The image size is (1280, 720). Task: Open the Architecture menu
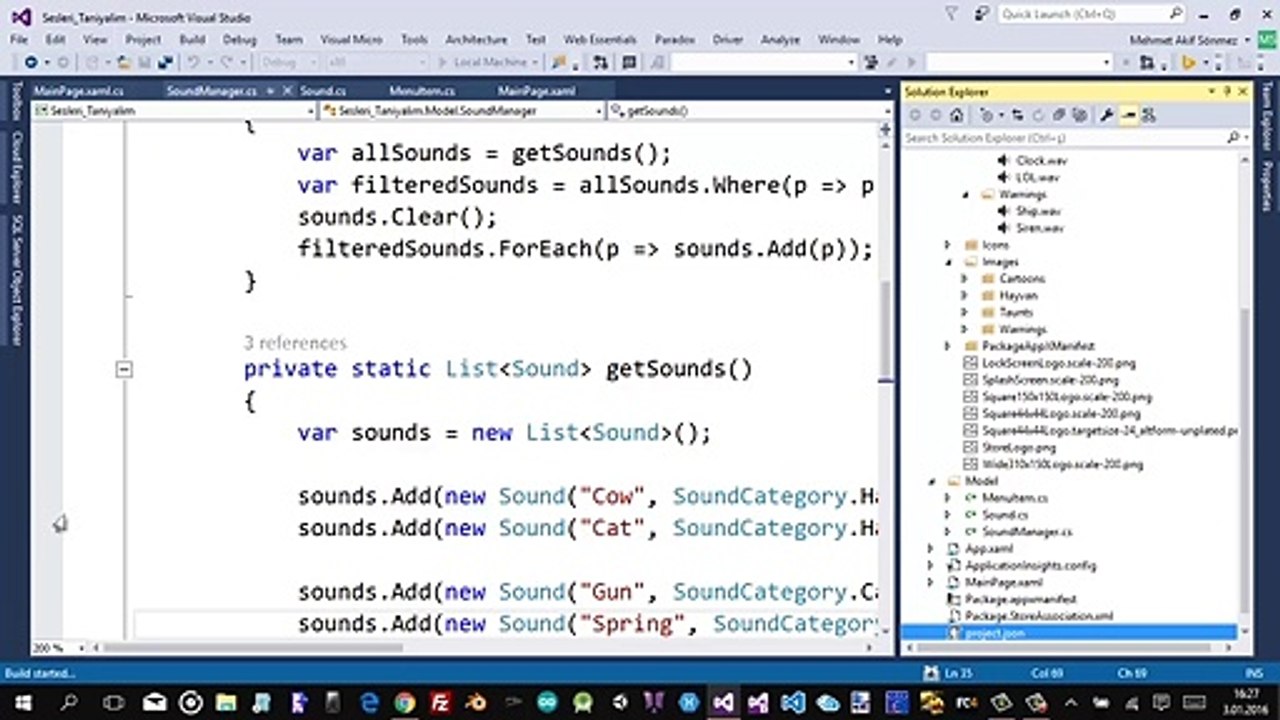coord(476,39)
